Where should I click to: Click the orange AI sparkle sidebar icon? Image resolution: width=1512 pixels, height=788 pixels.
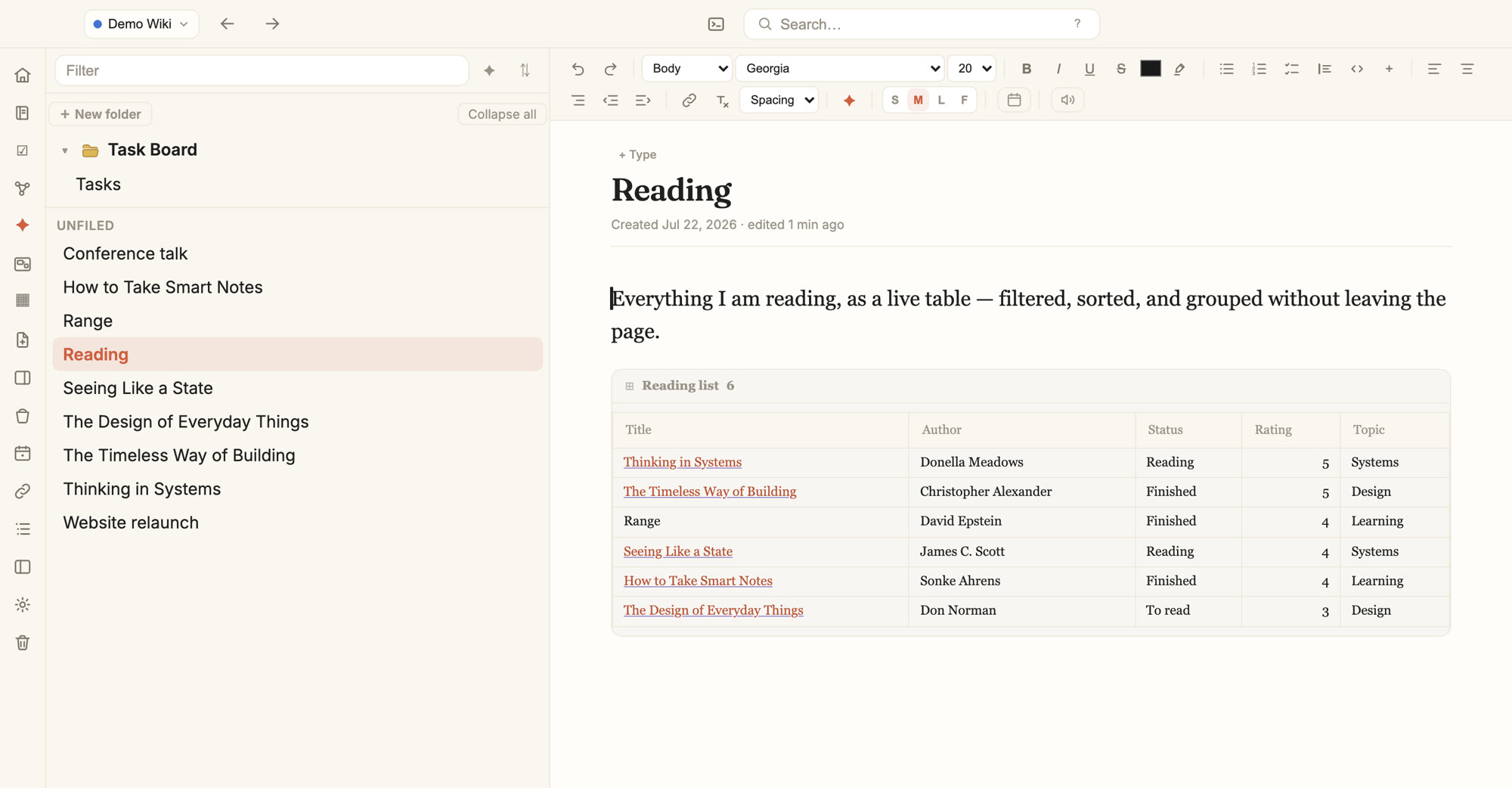coord(23,225)
